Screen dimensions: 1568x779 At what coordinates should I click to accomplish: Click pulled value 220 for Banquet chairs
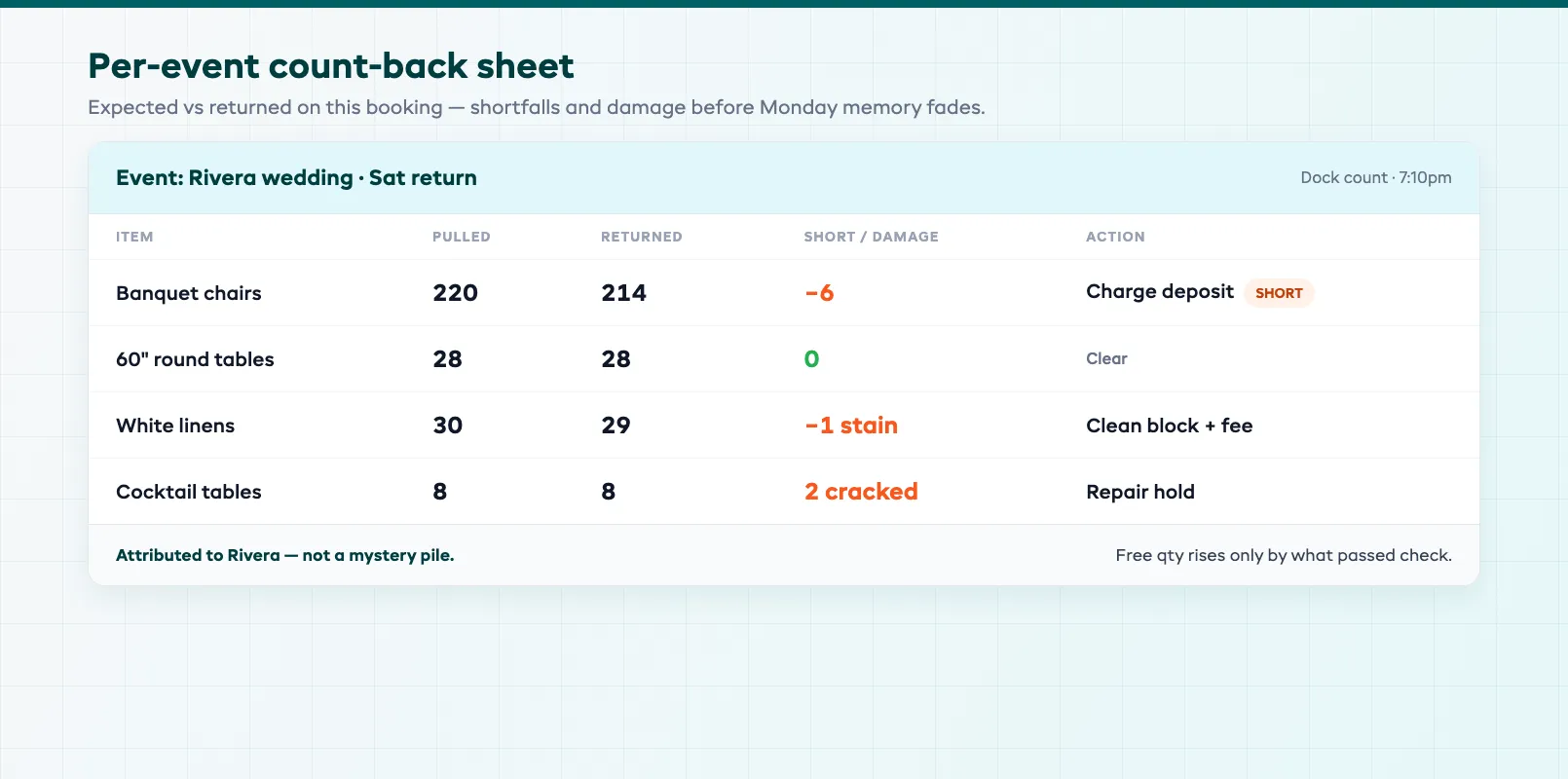(x=456, y=293)
